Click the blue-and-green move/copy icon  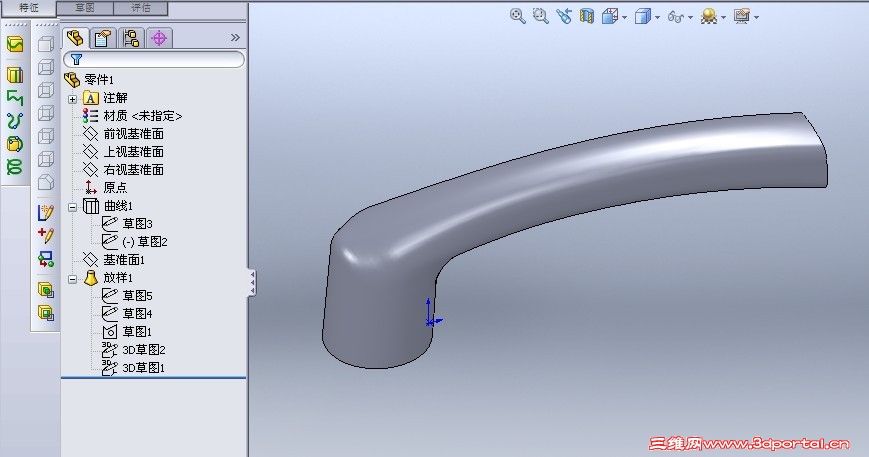(46, 259)
